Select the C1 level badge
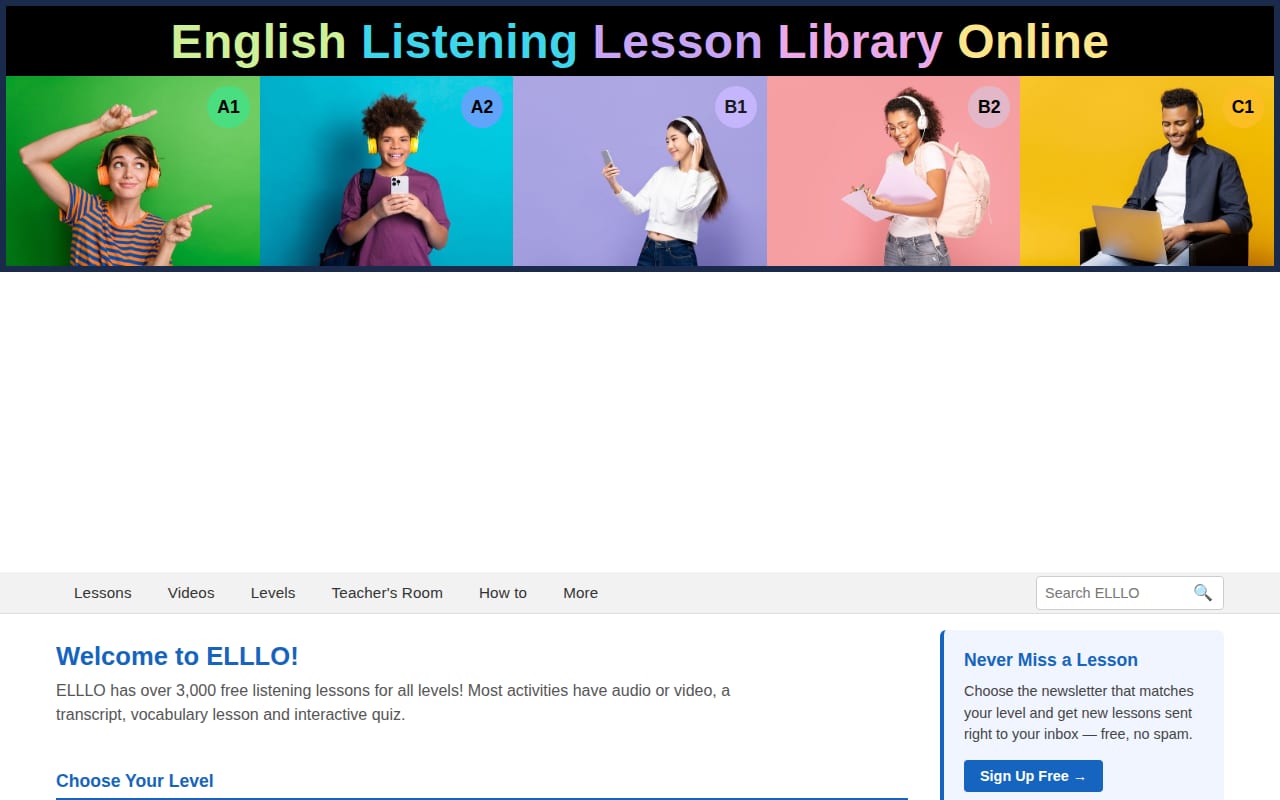The height and width of the screenshot is (800, 1280). pos(1243,107)
